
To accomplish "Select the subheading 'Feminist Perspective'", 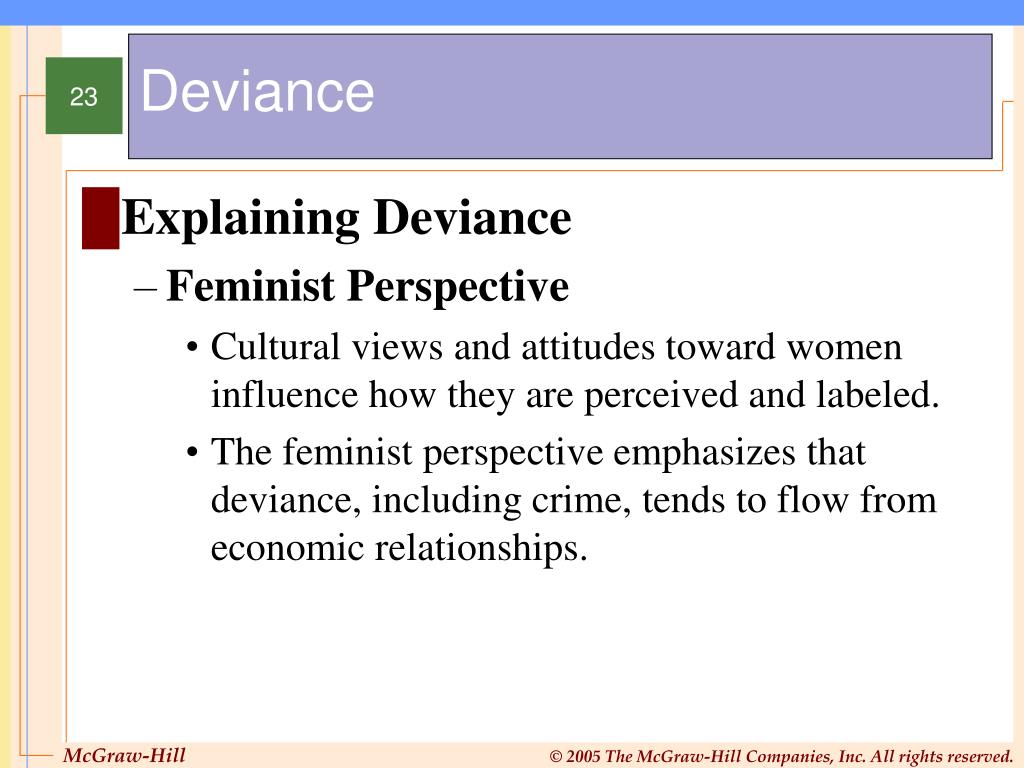I will coord(368,287).
